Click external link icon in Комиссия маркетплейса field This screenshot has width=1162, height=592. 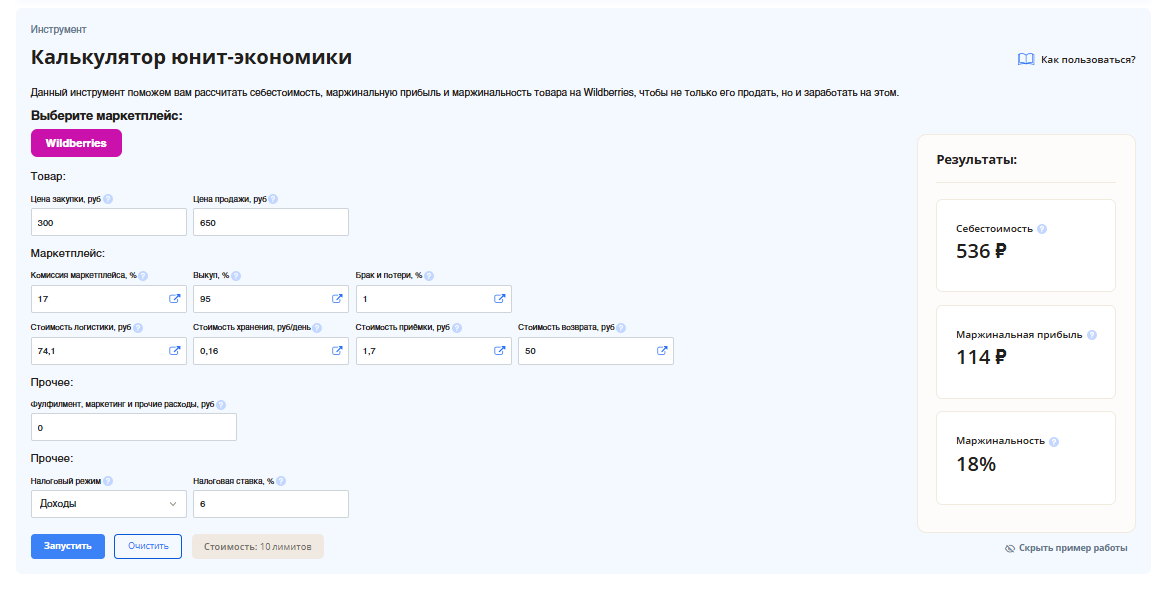click(x=174, y=299)
